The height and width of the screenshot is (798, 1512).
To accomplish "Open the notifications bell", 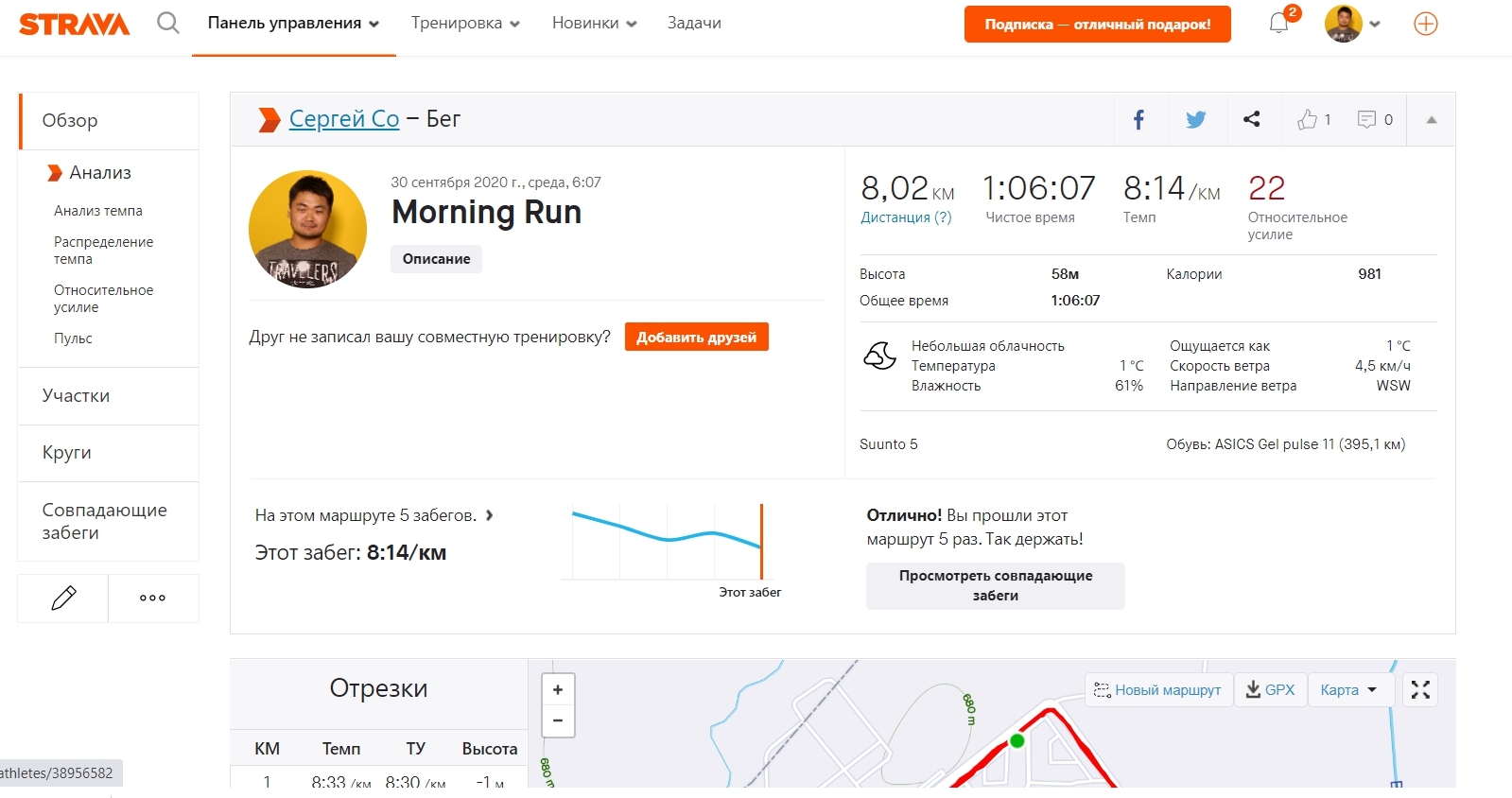I will point(1278,23).
